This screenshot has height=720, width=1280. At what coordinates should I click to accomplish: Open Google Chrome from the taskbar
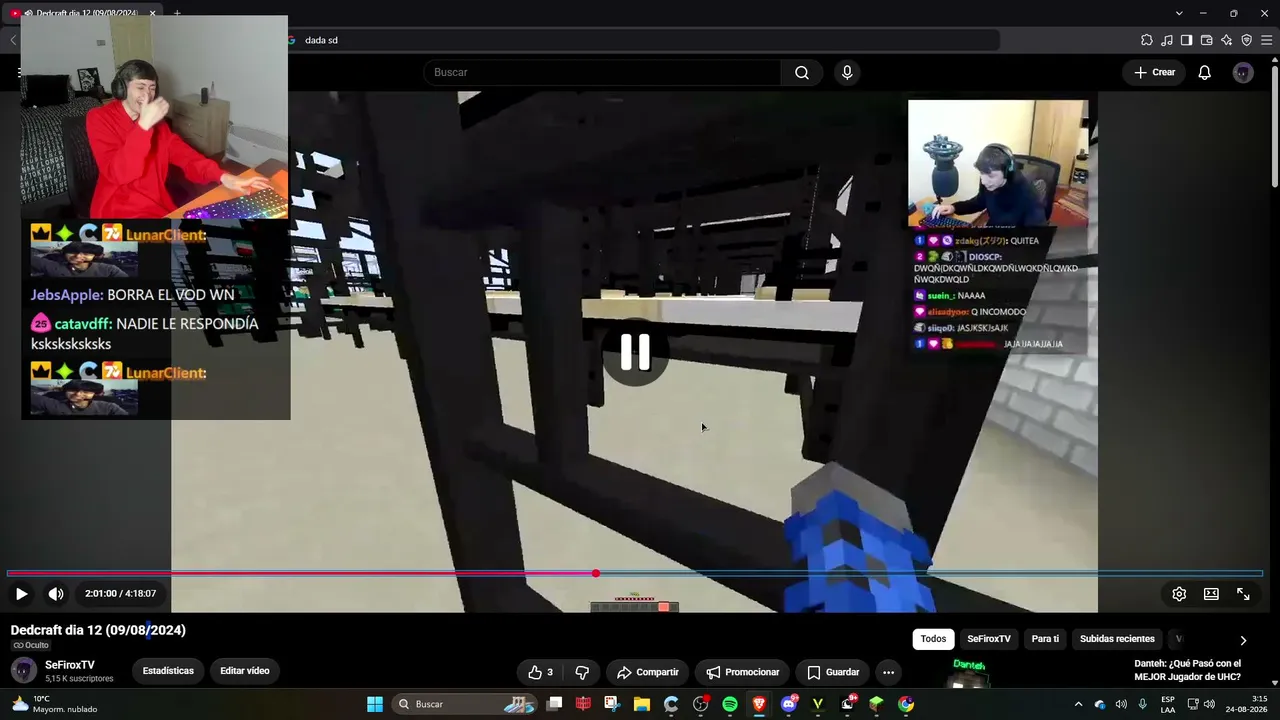[906, 704]
